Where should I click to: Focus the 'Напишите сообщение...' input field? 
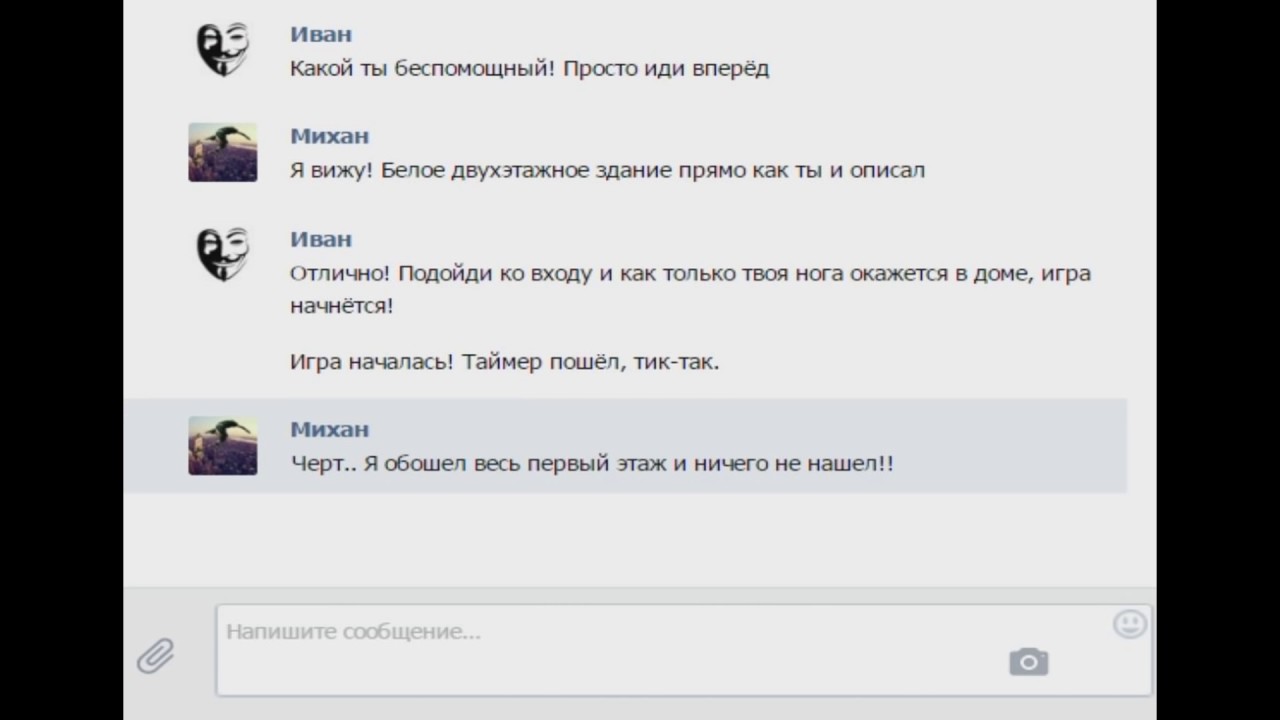tap(600, 650)
